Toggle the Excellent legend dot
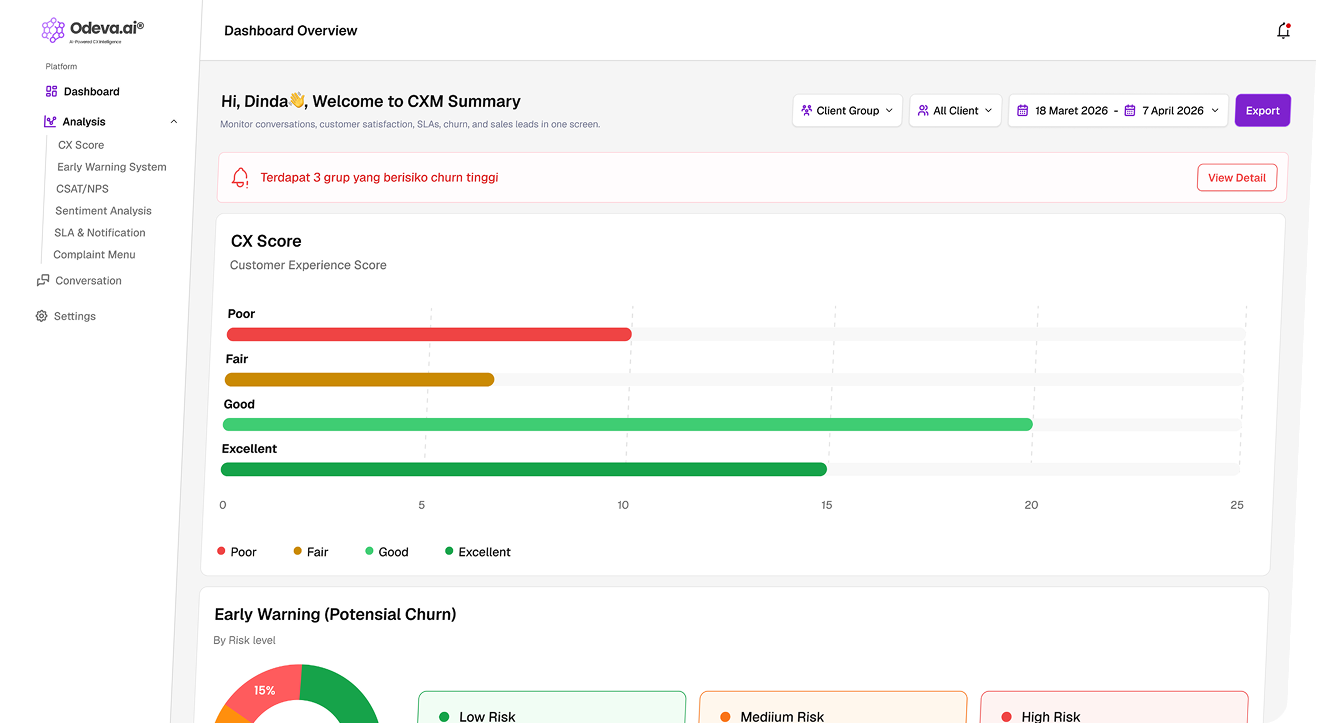This screenshot has width=1319, height=724. [449, 551]
